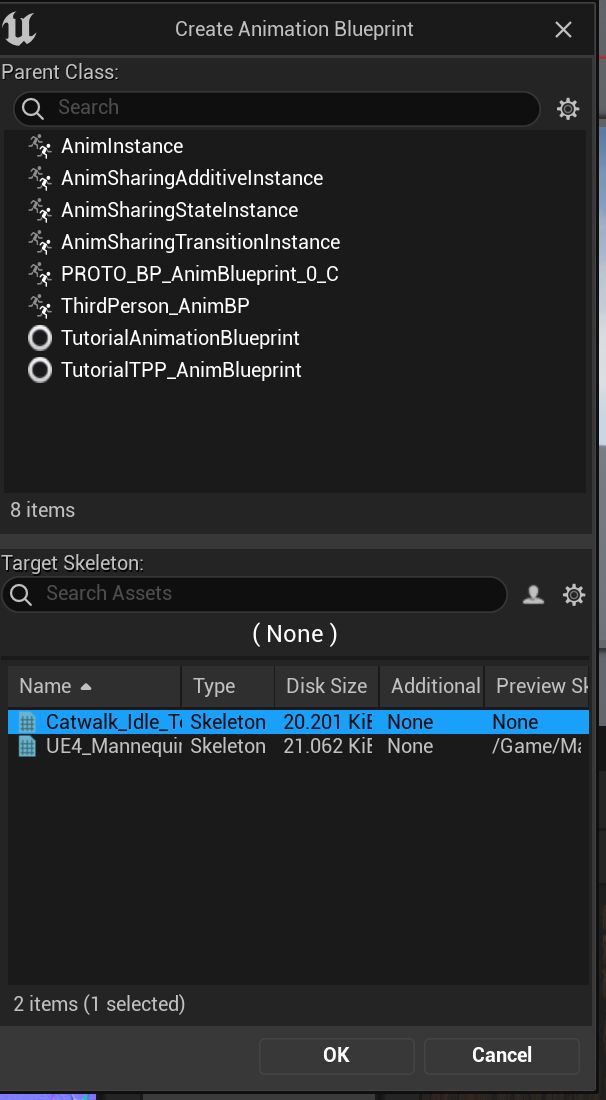Open Target Skeleton settings gear icon
Screen dimensions: 606x1100
click(x=574, y=595)
